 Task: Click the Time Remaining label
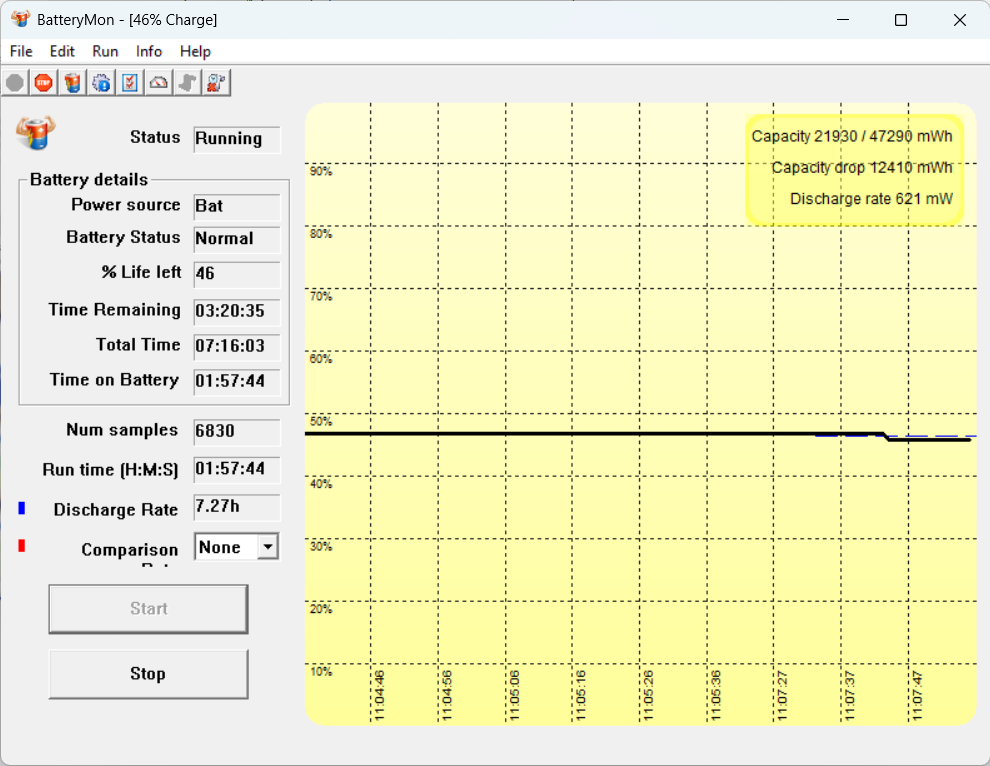coord(114,310)
